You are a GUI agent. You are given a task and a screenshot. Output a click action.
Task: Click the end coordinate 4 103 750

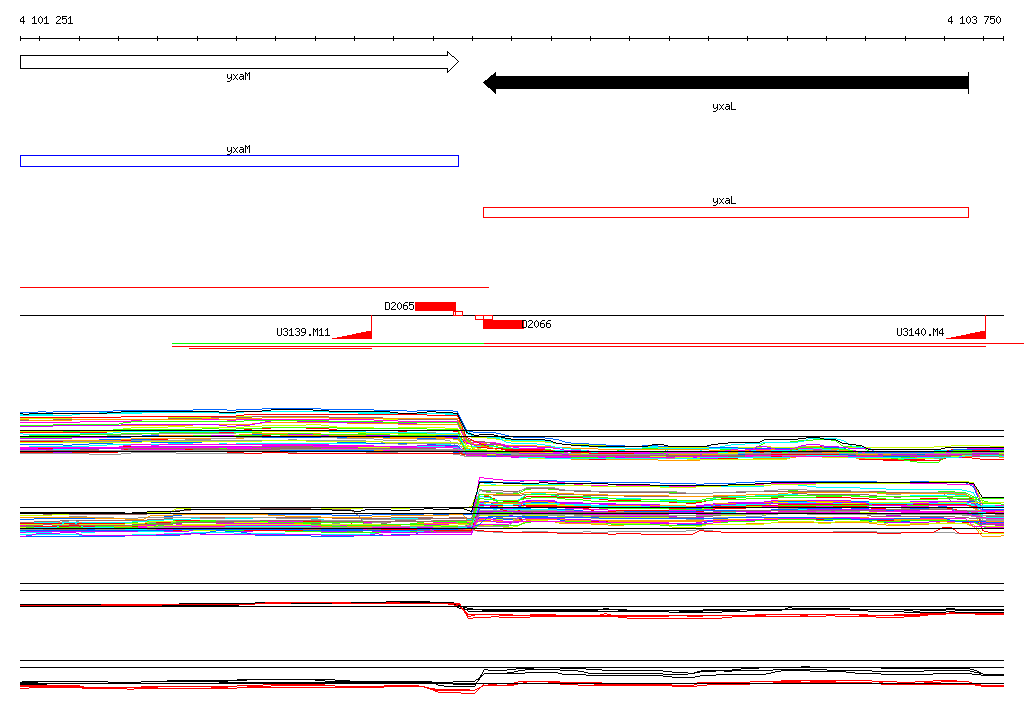point(974,20)
